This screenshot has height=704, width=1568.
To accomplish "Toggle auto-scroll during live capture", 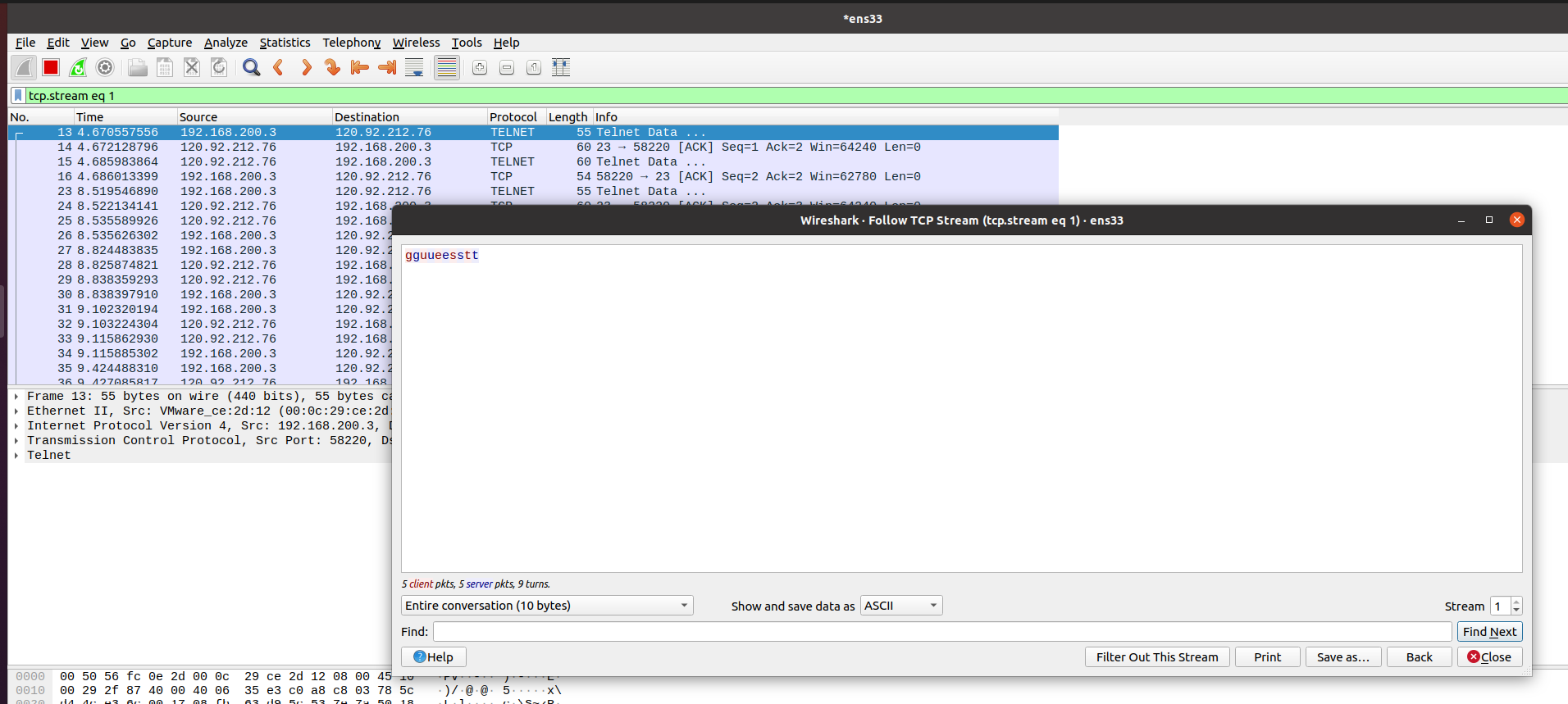I will tap(415, 68).
